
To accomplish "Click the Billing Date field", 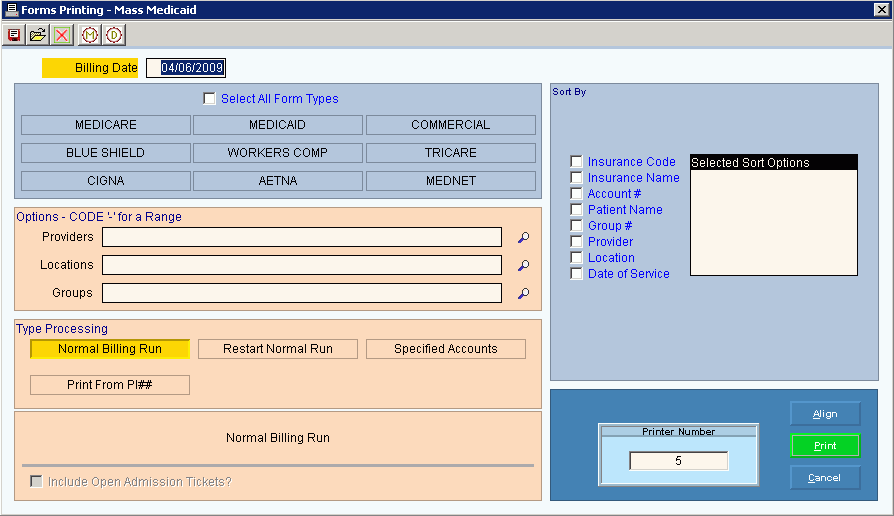I will [186, 68].
